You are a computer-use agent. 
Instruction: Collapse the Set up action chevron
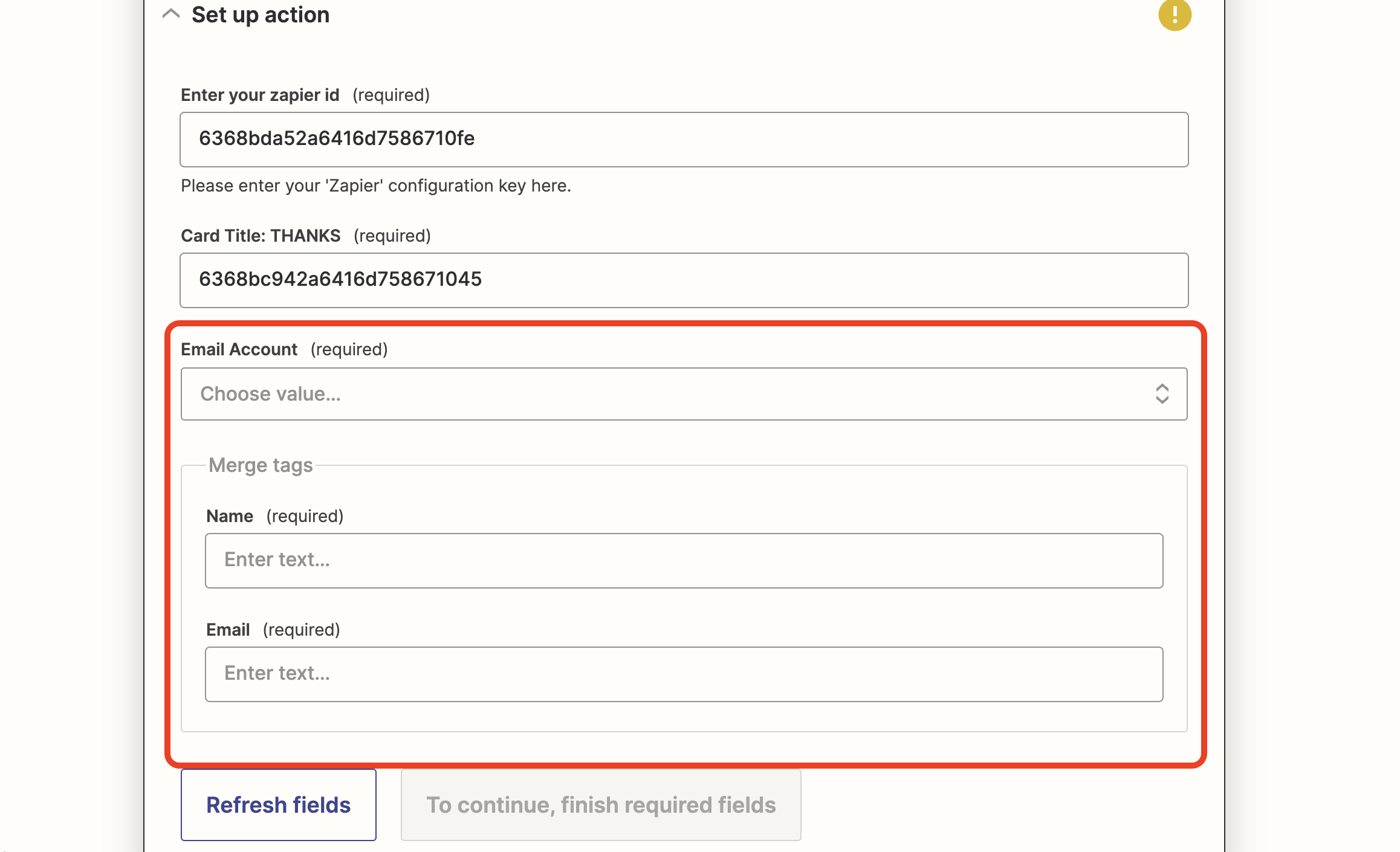click(x=171, y=14)
